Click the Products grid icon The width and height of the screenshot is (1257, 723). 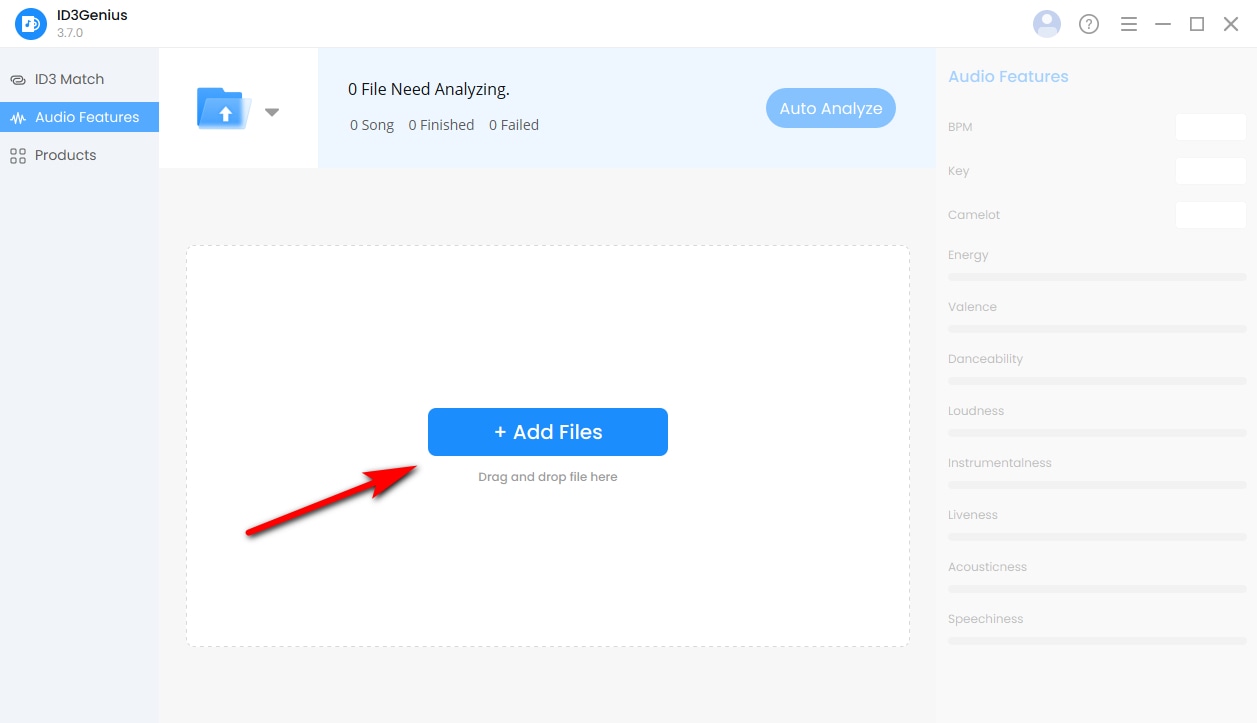tap(17, 156)
